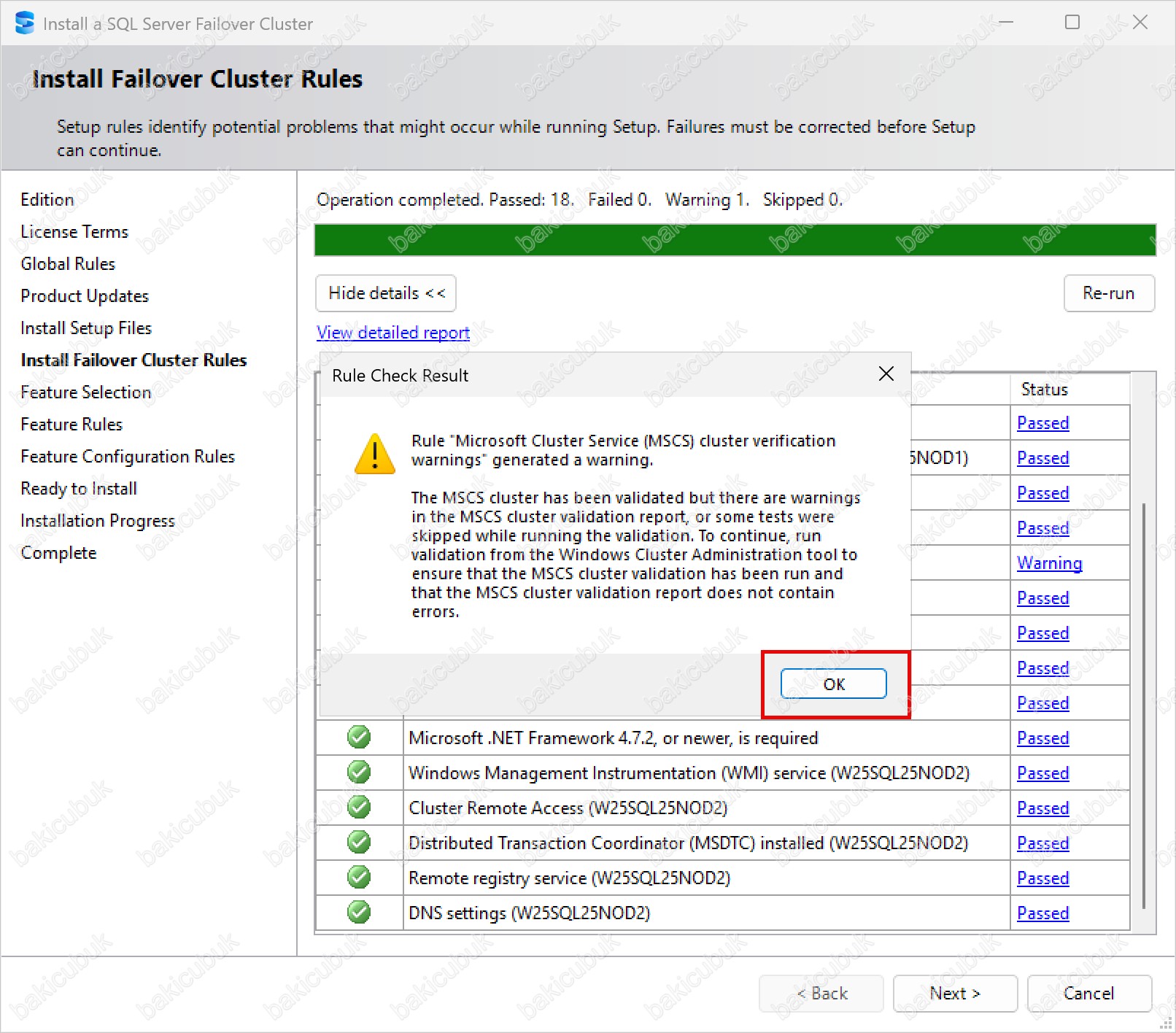Viewport: 1176px width, 1033px height.
Task: Click OK in Rule Check Result dialog
Action: (833, 684)
